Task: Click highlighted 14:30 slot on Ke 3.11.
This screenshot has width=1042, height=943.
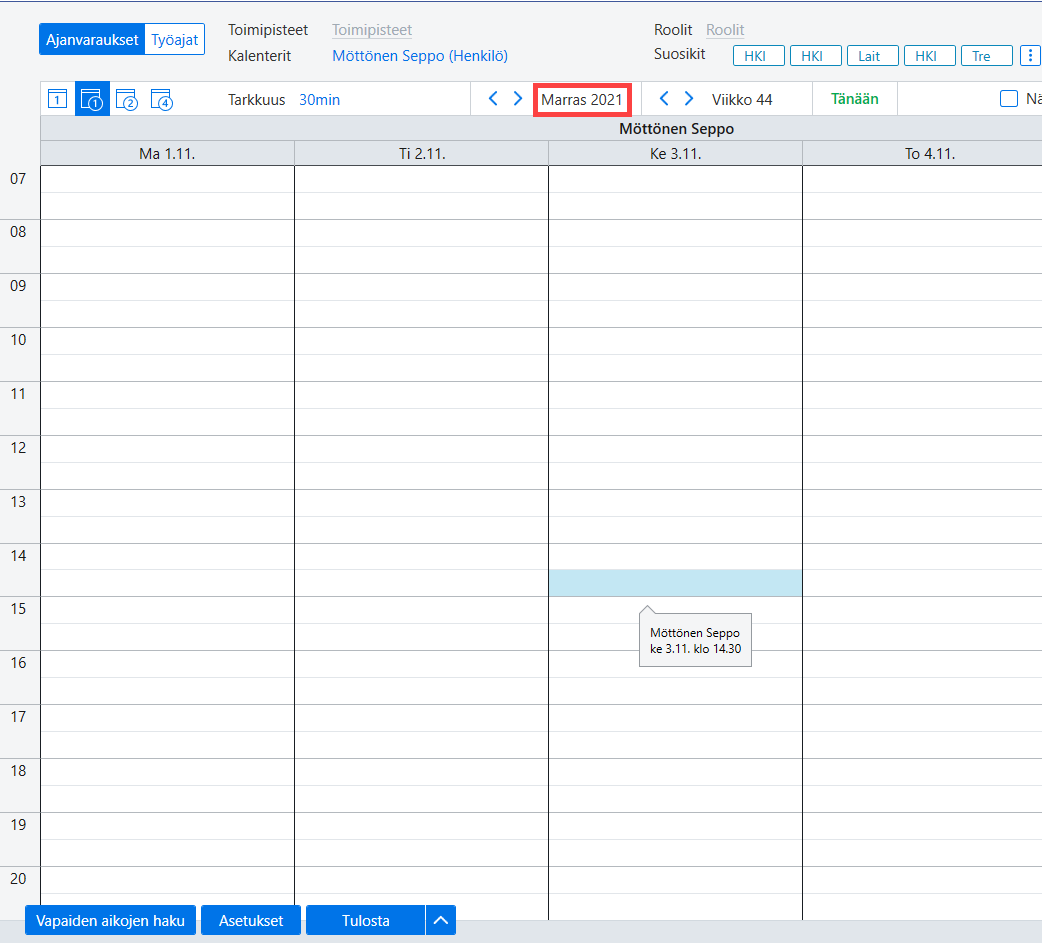Action: pos(676,583)
